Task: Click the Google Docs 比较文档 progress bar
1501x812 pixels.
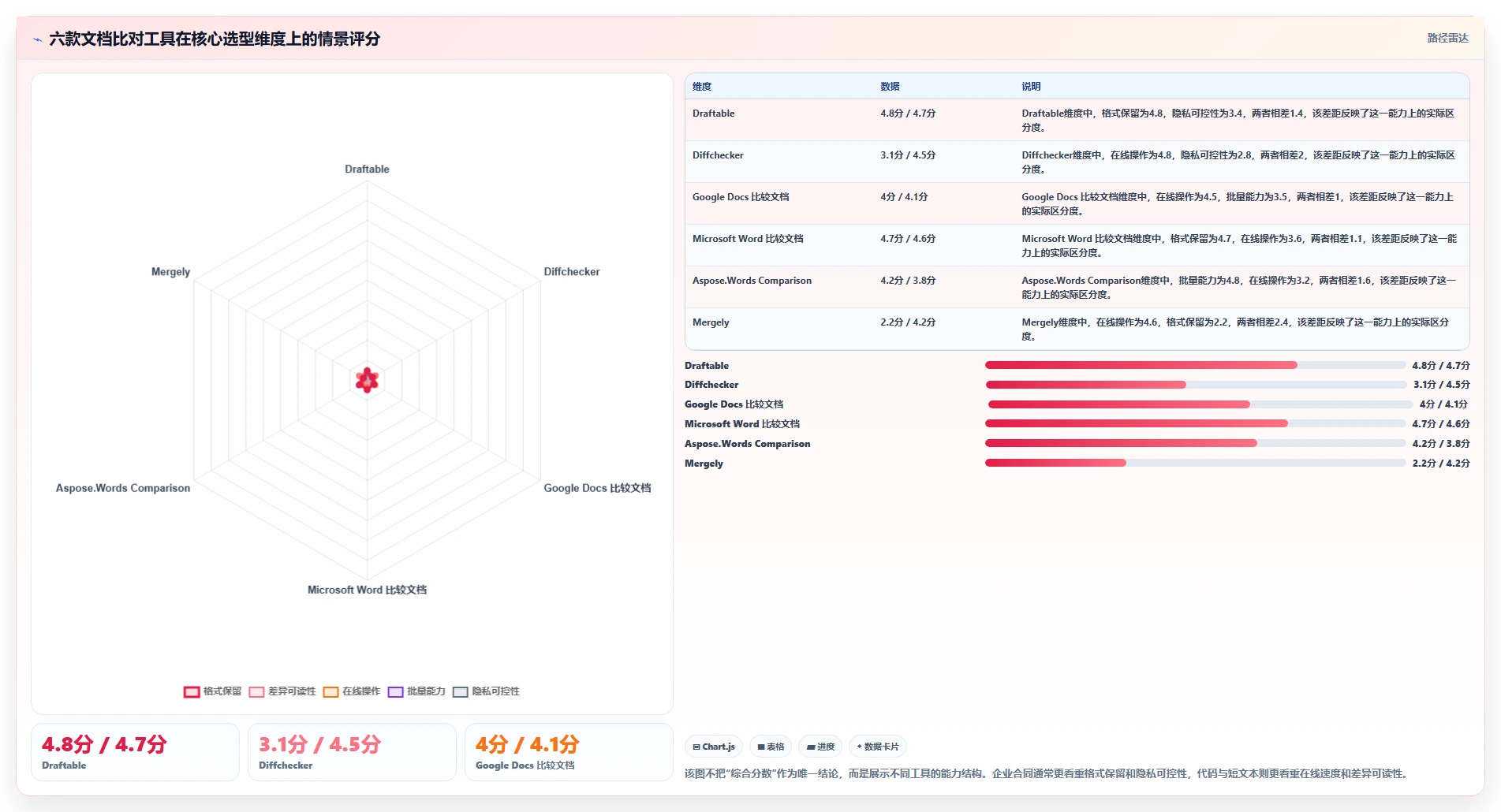Action: 1200,404
